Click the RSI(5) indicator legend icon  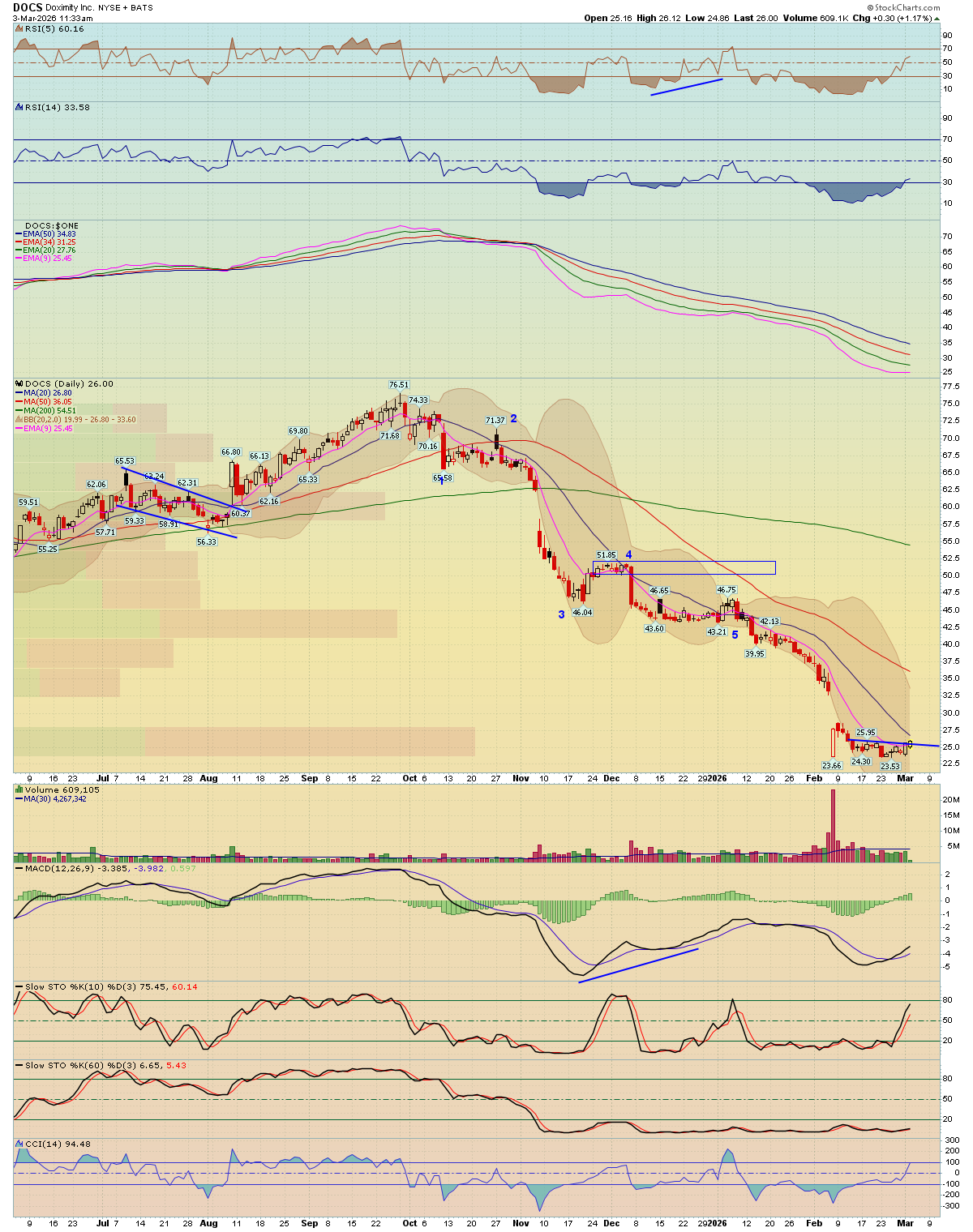coord(19,28)
